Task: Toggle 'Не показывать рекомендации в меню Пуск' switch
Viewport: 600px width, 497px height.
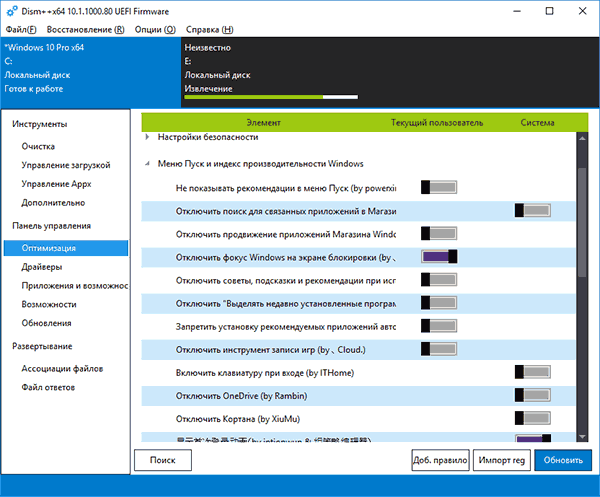Action: click(x=439, y=187)
